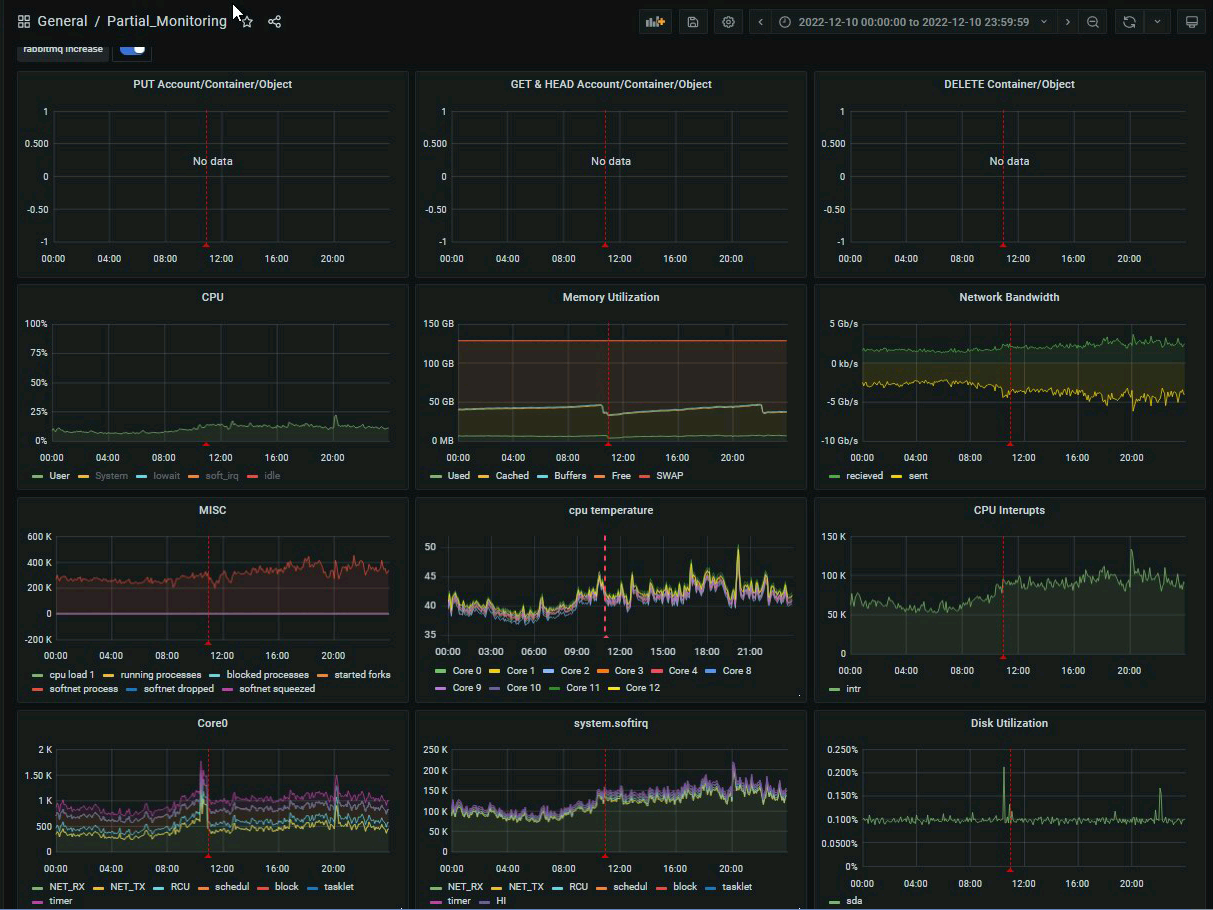Zoom out the time range
The image size is (1213, 910).
pyautogui.click(x=1093, y=22)
